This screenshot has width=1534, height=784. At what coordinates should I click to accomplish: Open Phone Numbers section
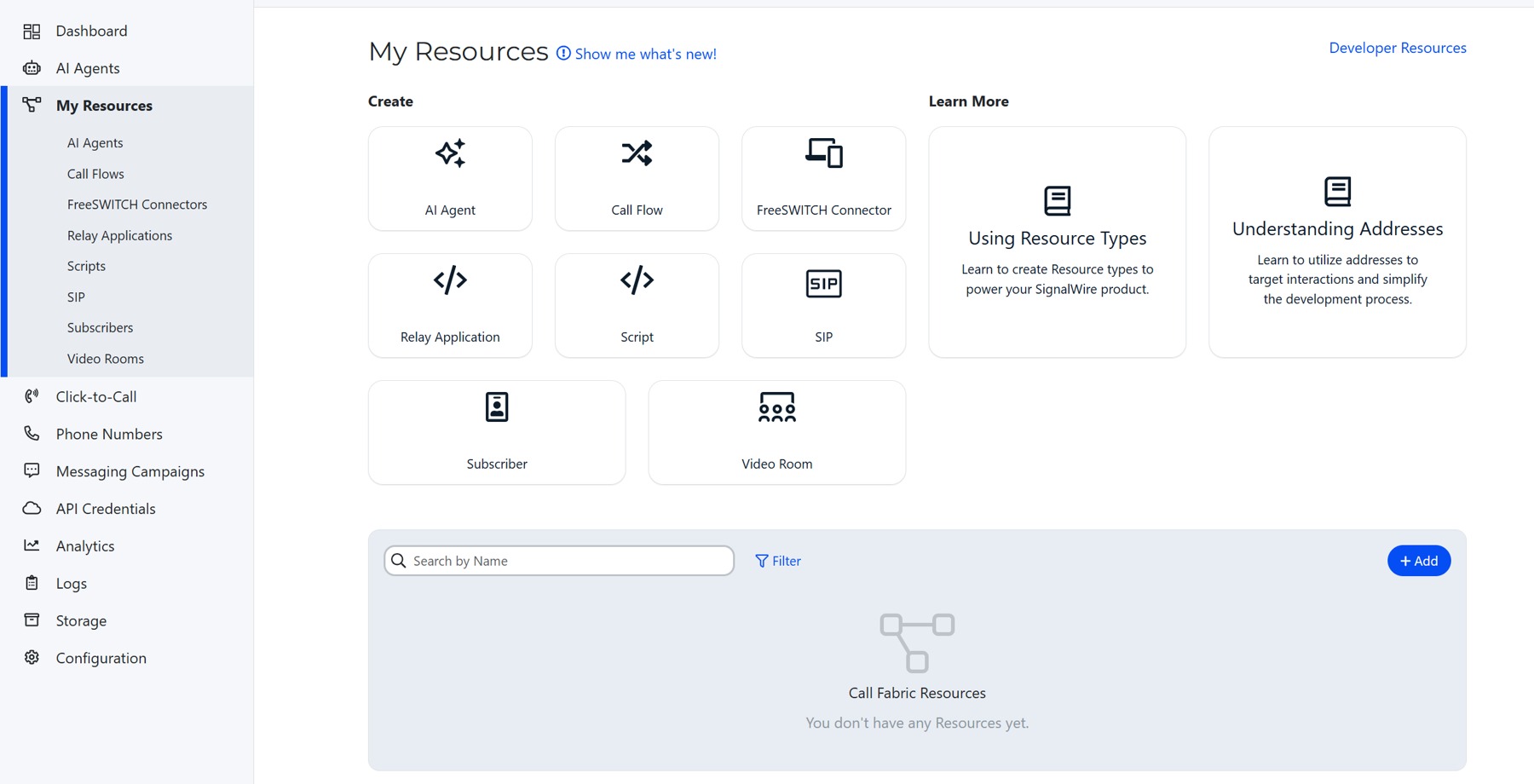click(109, 434)
